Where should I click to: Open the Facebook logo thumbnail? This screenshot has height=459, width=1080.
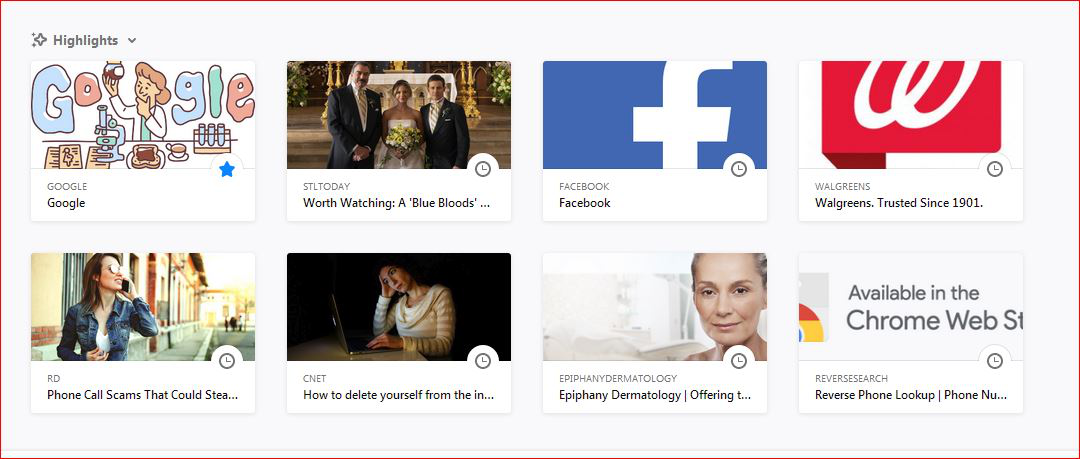(654, 115)
